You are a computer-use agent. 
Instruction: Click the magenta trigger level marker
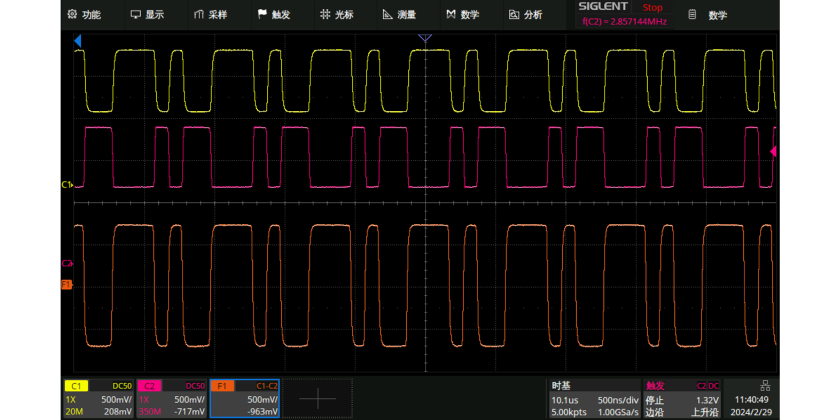772,151
